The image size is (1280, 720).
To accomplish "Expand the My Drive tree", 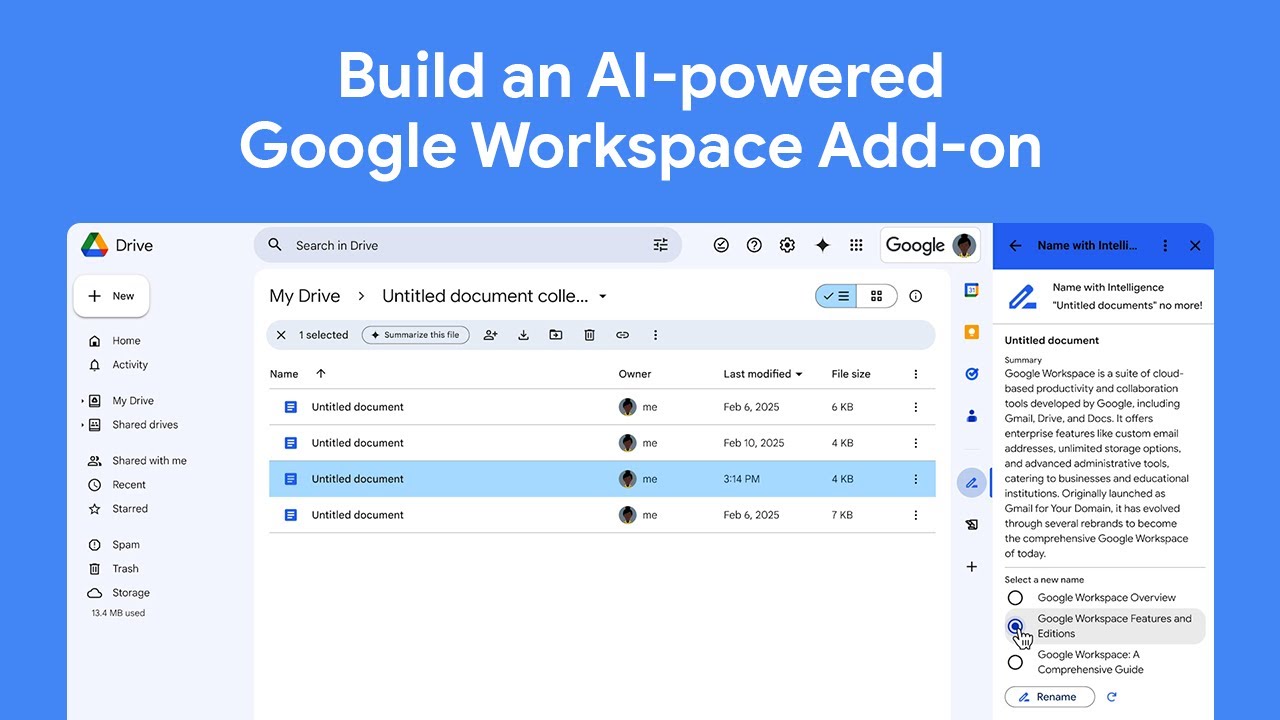I will (x=82, y=401).
